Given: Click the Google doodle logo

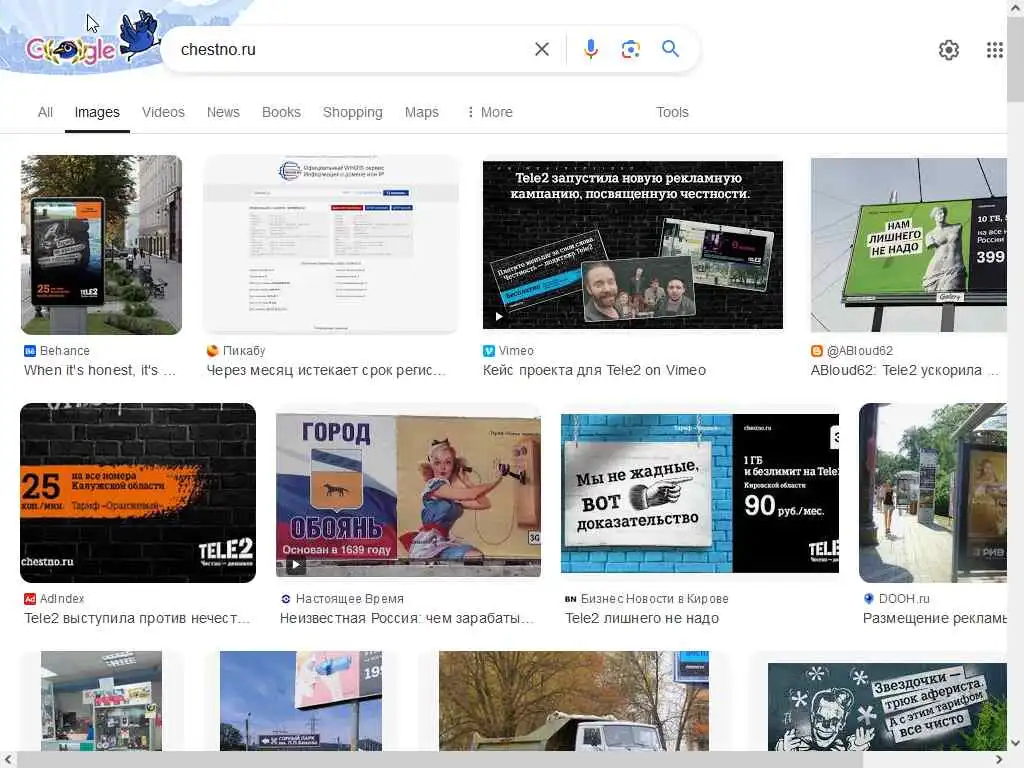Looking at the screenshot, I should pyautogui.click(x=91, y=40).
